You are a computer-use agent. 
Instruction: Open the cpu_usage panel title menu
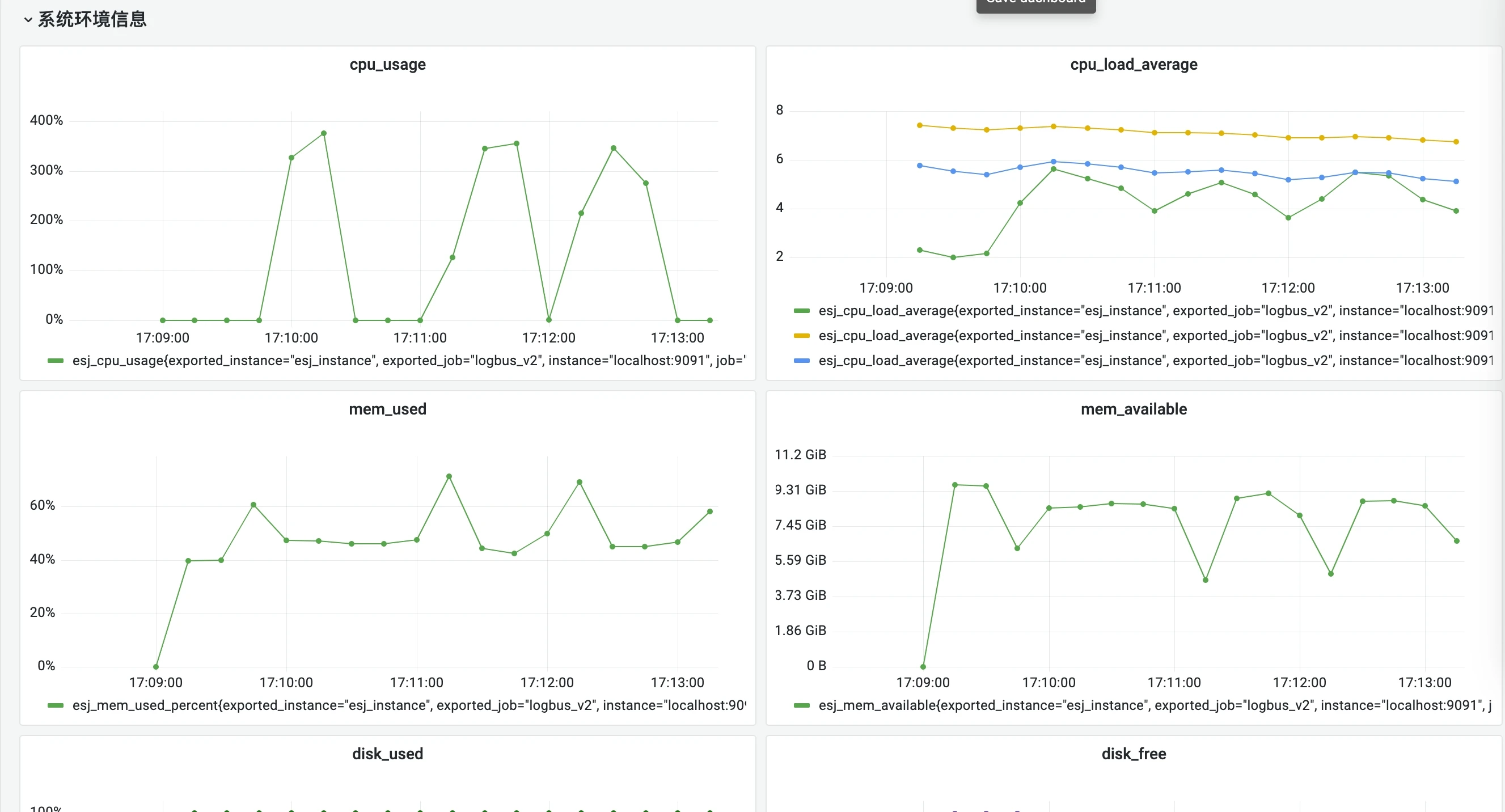click(387, 64)
